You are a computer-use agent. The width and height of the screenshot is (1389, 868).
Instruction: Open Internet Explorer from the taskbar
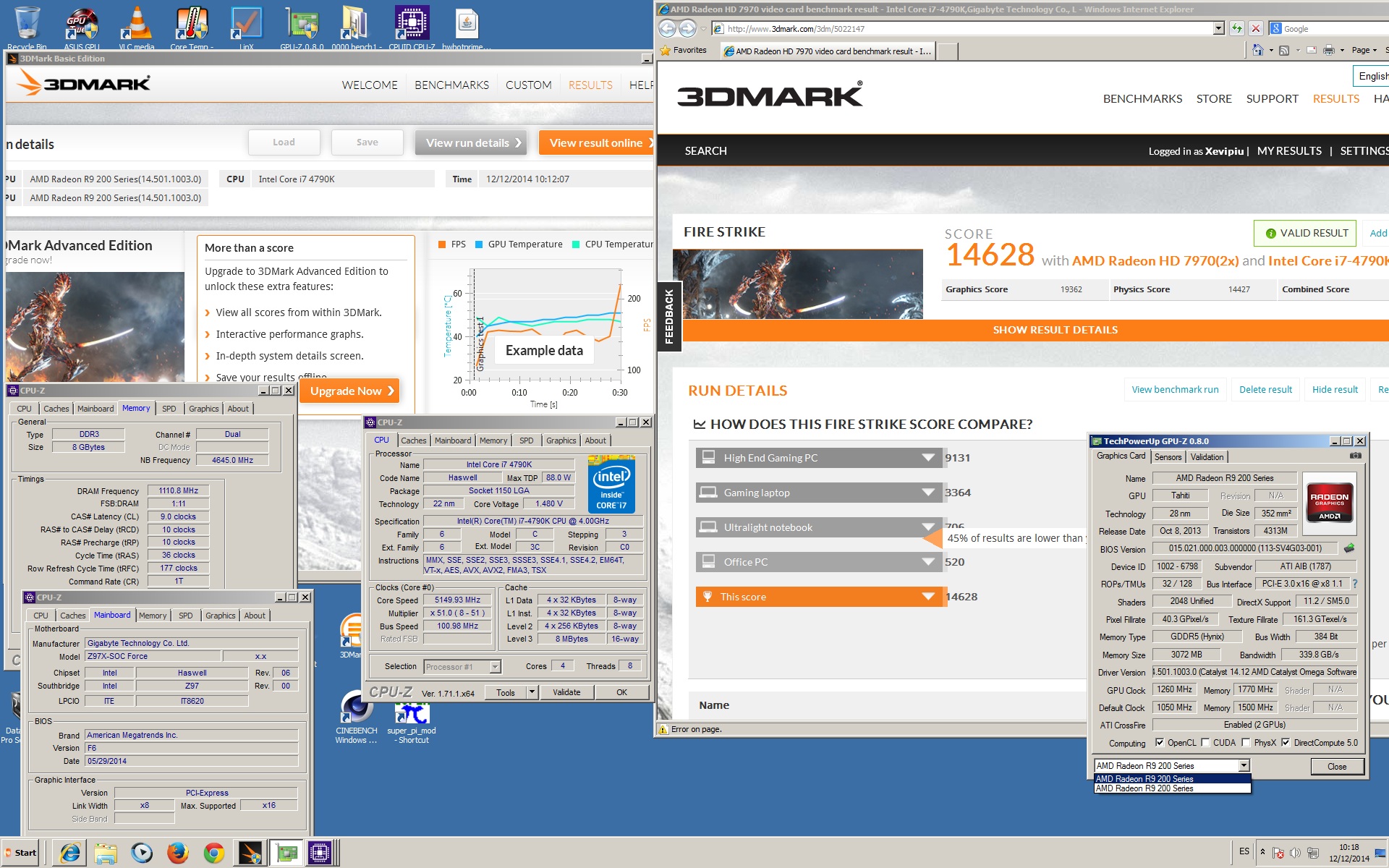[x=70, y=853]
